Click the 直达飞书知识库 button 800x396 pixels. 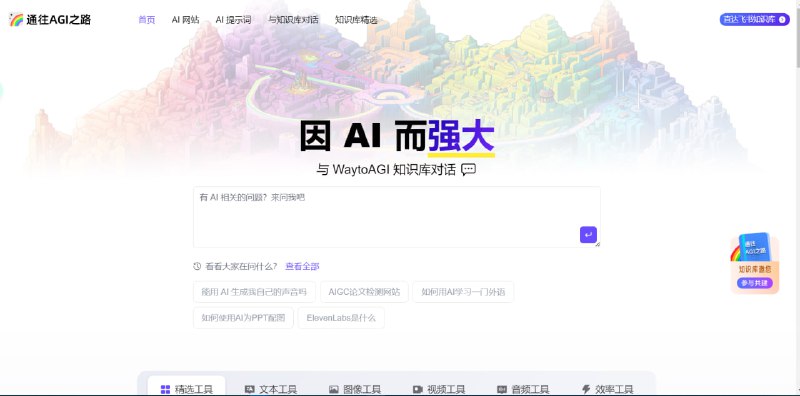click(755, 19)
